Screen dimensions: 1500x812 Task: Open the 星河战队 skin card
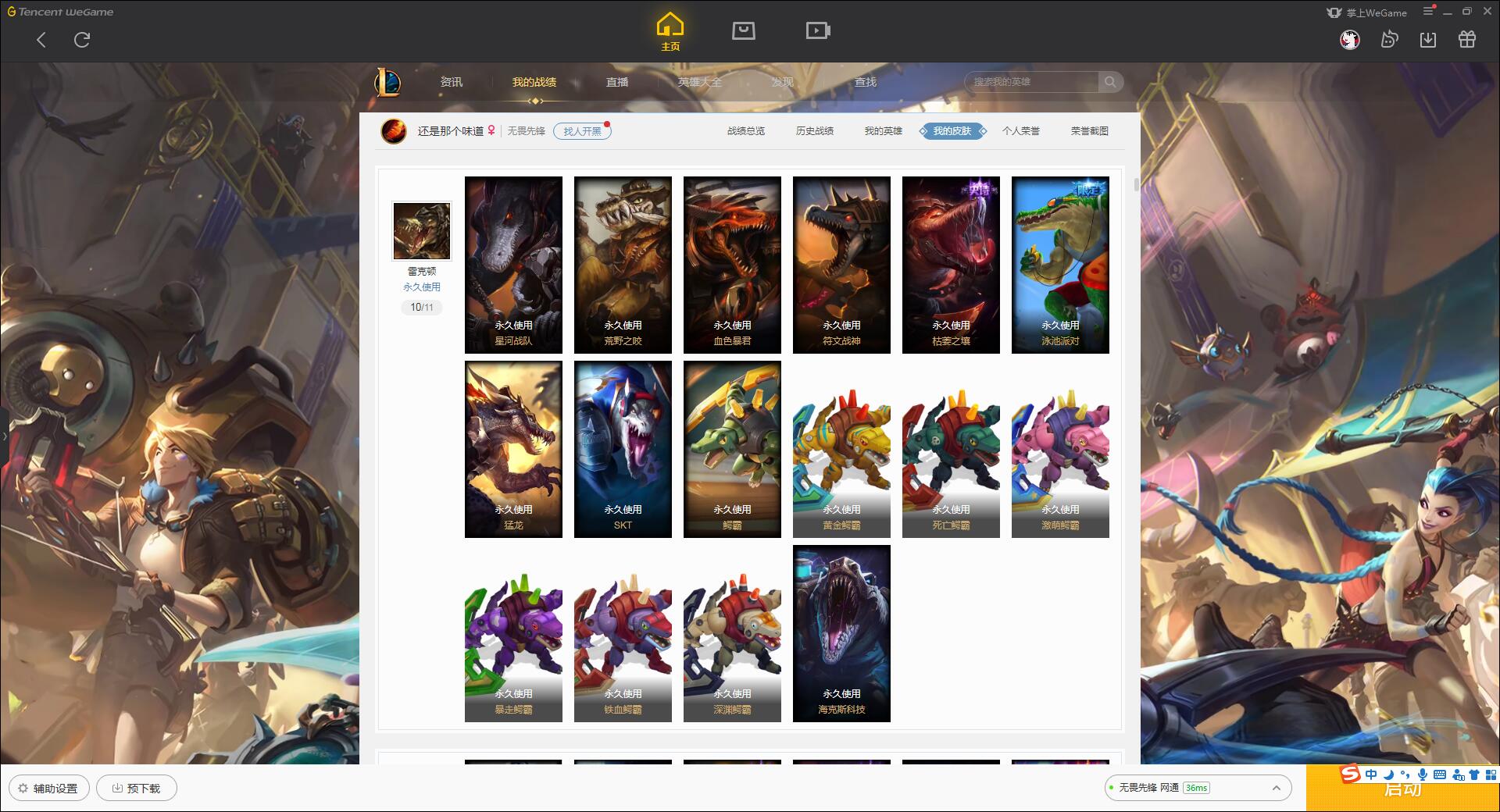coord(513,265)
